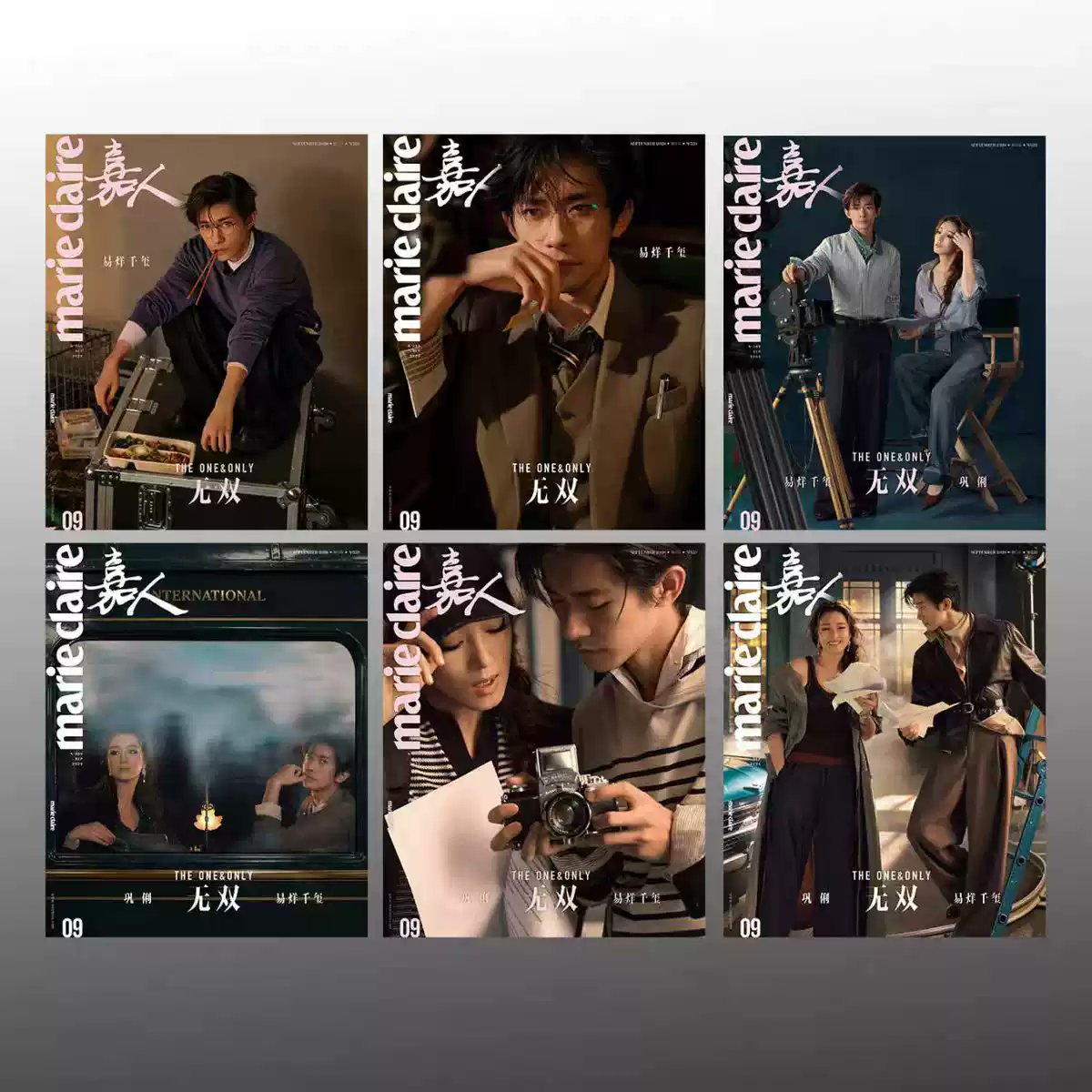Click "THE ONE&ONLY" on the vintage camera cover
This screenshot has width=1092, height=1092.
pos(551,875)
